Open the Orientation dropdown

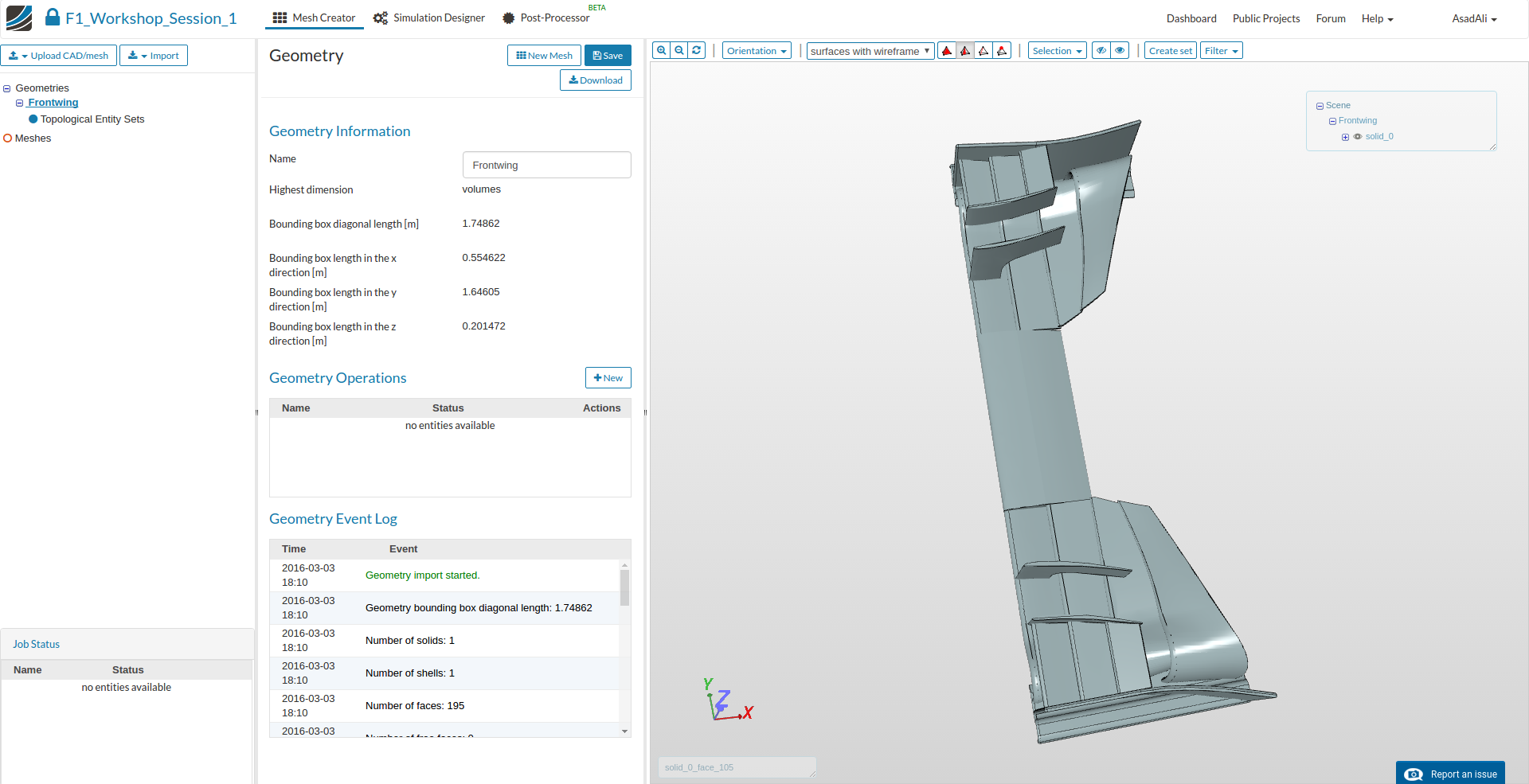point(757,51)
